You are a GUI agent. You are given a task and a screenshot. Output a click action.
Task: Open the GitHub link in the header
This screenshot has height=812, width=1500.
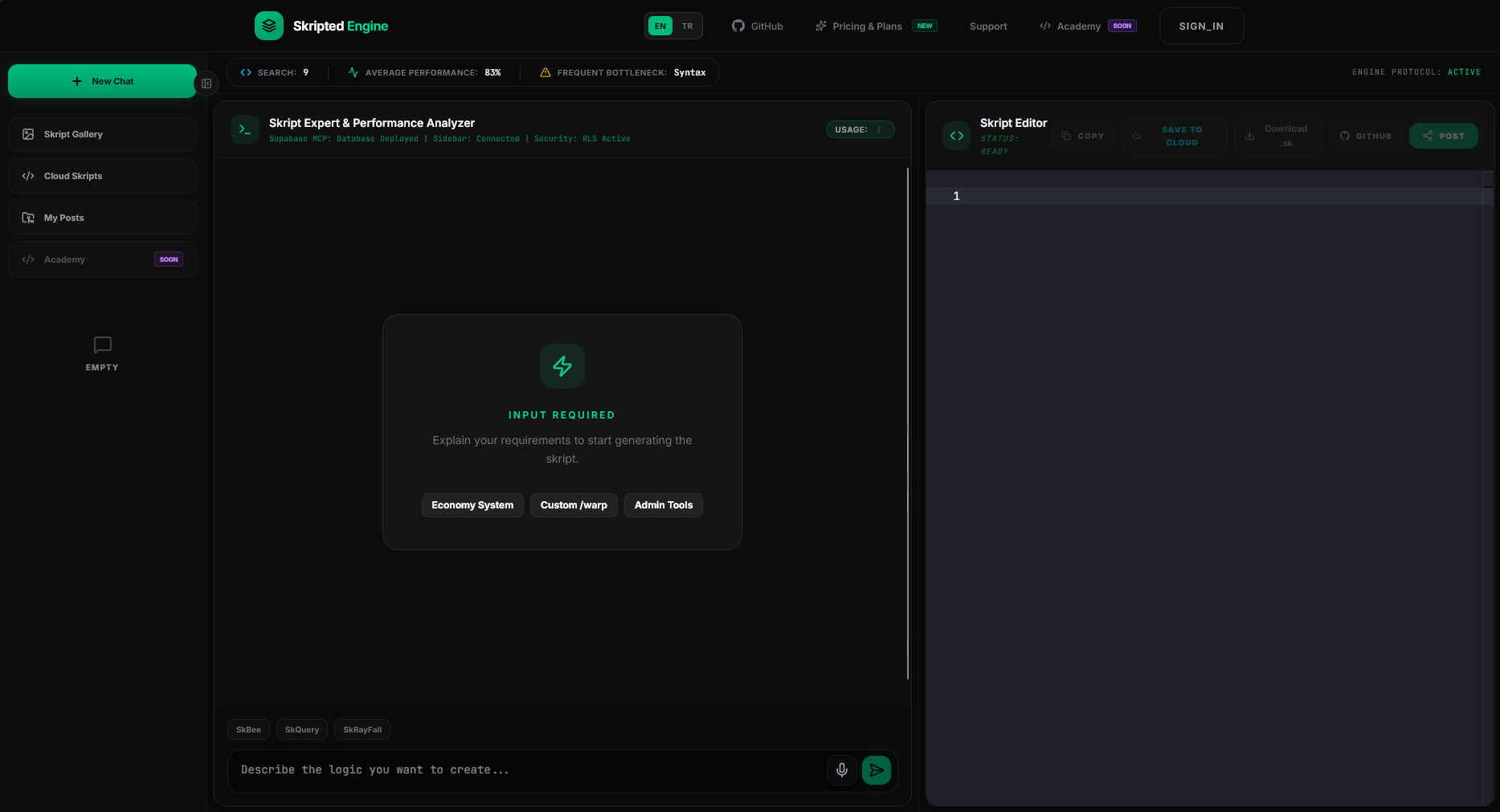(x=757, y=26)
